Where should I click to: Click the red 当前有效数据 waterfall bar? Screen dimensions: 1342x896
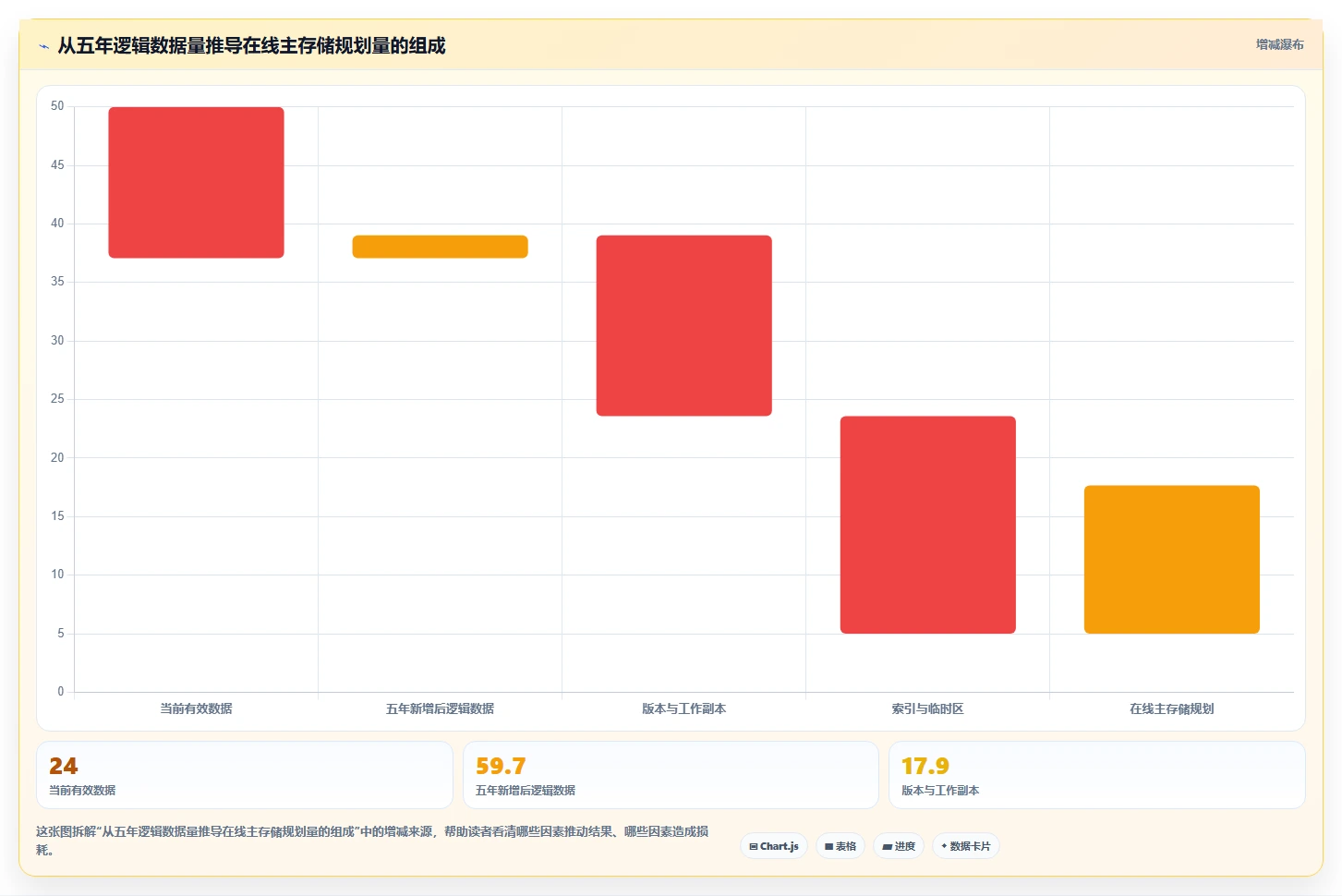click(x=196, y=182)
